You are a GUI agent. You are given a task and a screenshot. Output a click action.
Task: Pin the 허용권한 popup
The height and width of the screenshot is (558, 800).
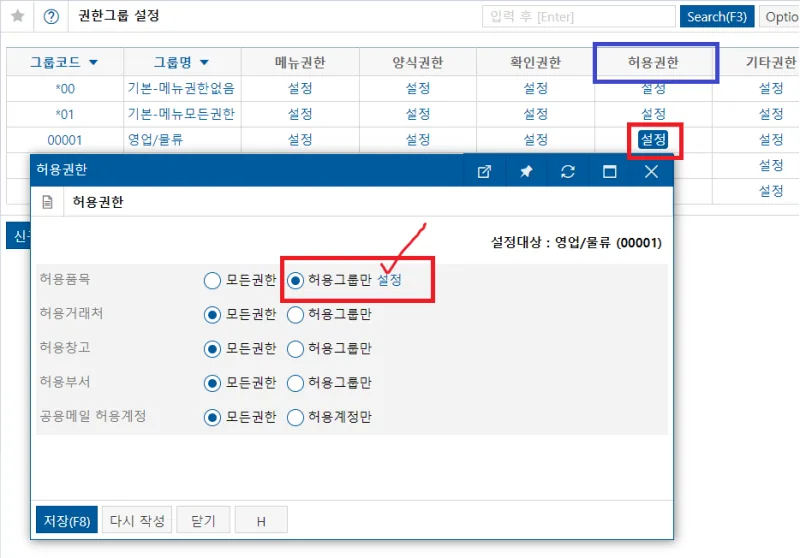526,171
